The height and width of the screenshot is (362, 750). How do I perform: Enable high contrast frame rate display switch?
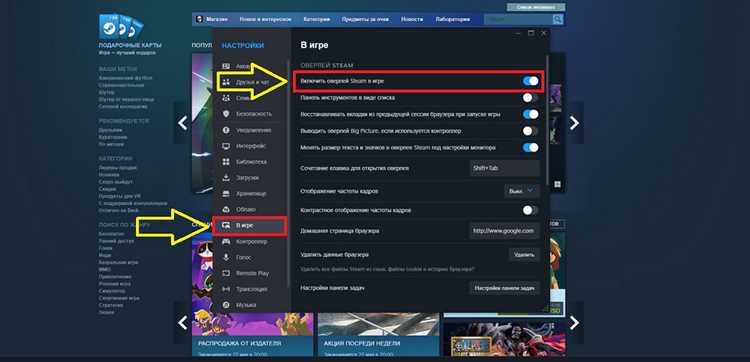pyautogui.click(x=530, y=210)
